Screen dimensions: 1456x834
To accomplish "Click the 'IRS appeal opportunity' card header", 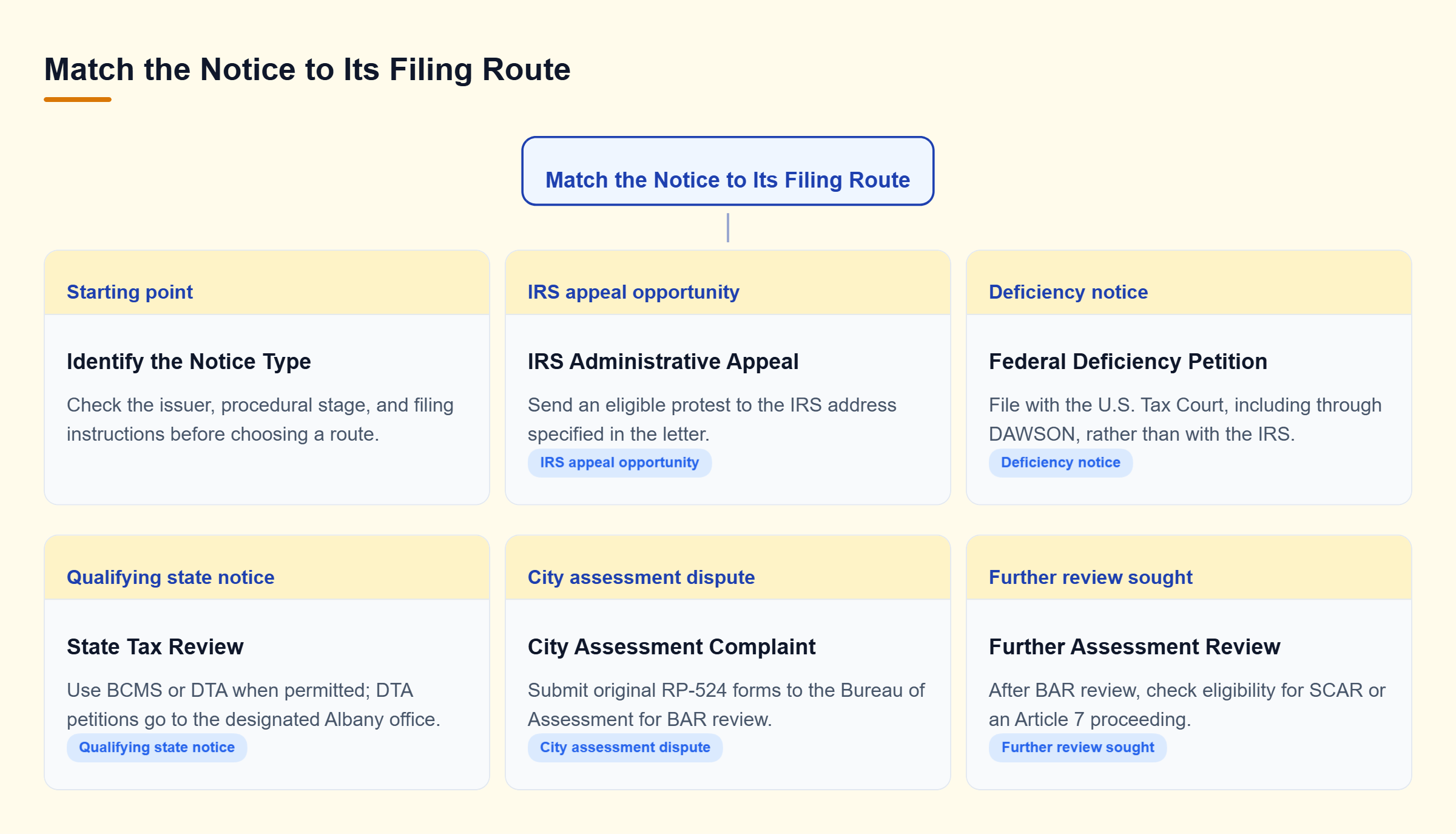I will [727, 283].
